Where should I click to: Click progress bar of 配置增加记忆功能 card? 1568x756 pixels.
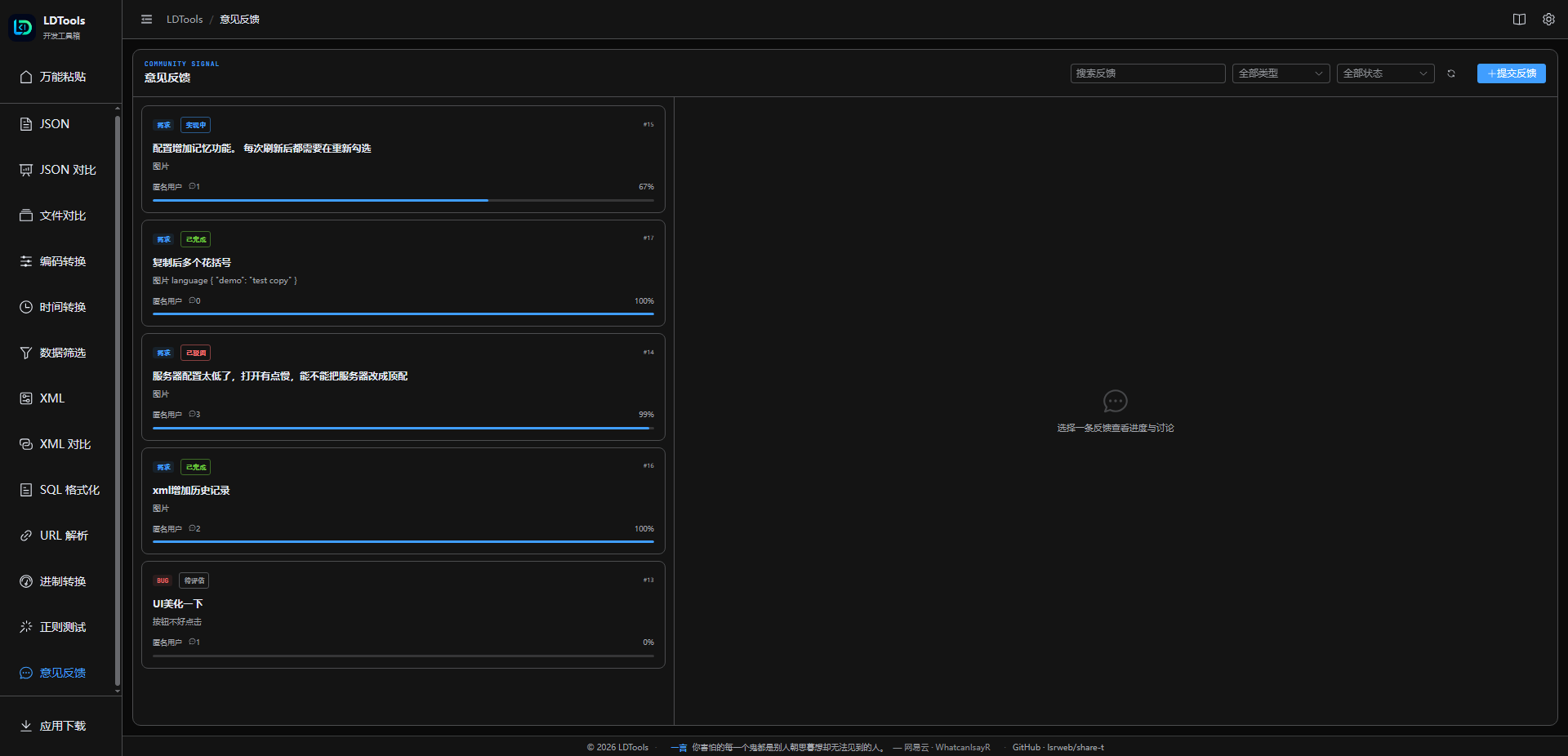[x=403, y=200]
